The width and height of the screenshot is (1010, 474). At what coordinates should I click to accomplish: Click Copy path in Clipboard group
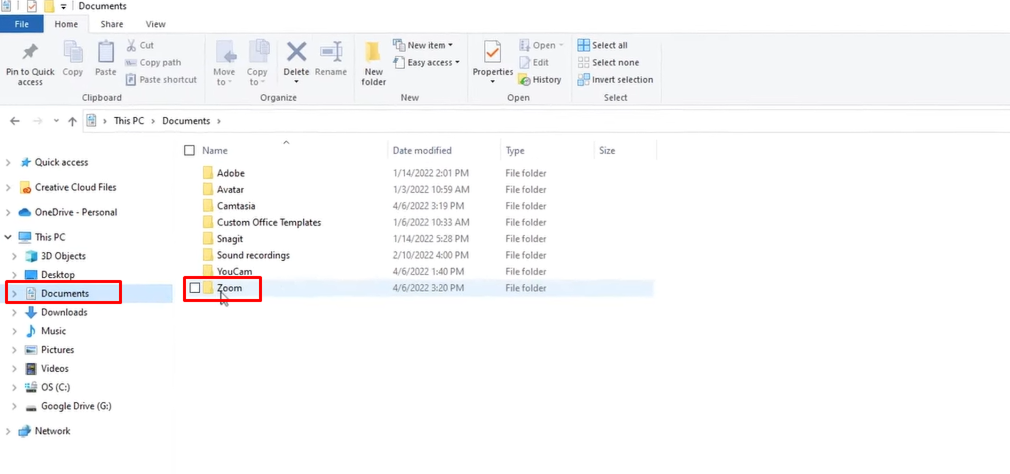tap(154, 63)
